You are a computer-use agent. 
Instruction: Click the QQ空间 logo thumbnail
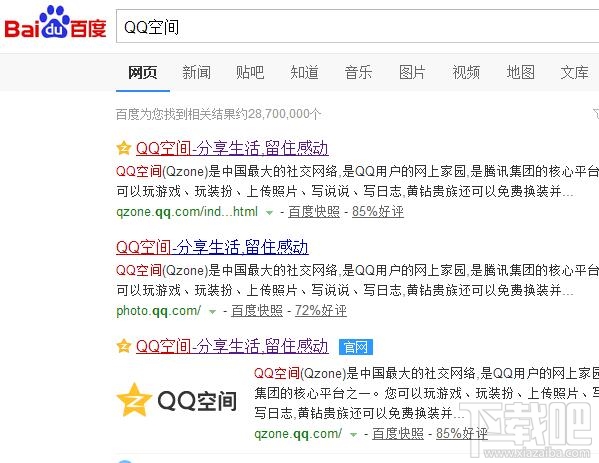tap(176, 400)
